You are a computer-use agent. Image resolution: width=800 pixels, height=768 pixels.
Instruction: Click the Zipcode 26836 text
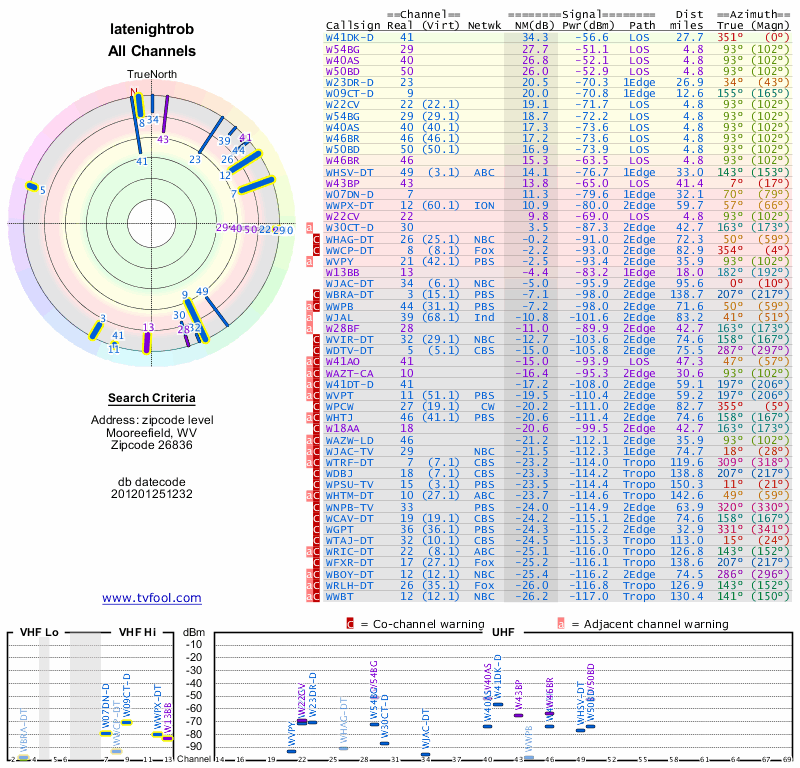click(x=152, y=445)
